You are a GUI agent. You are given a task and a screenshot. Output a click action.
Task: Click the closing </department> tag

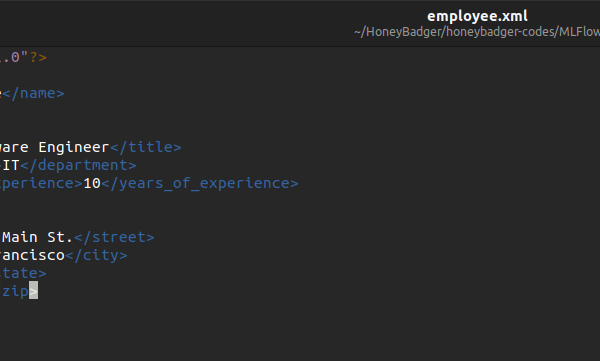coord(78,165)
